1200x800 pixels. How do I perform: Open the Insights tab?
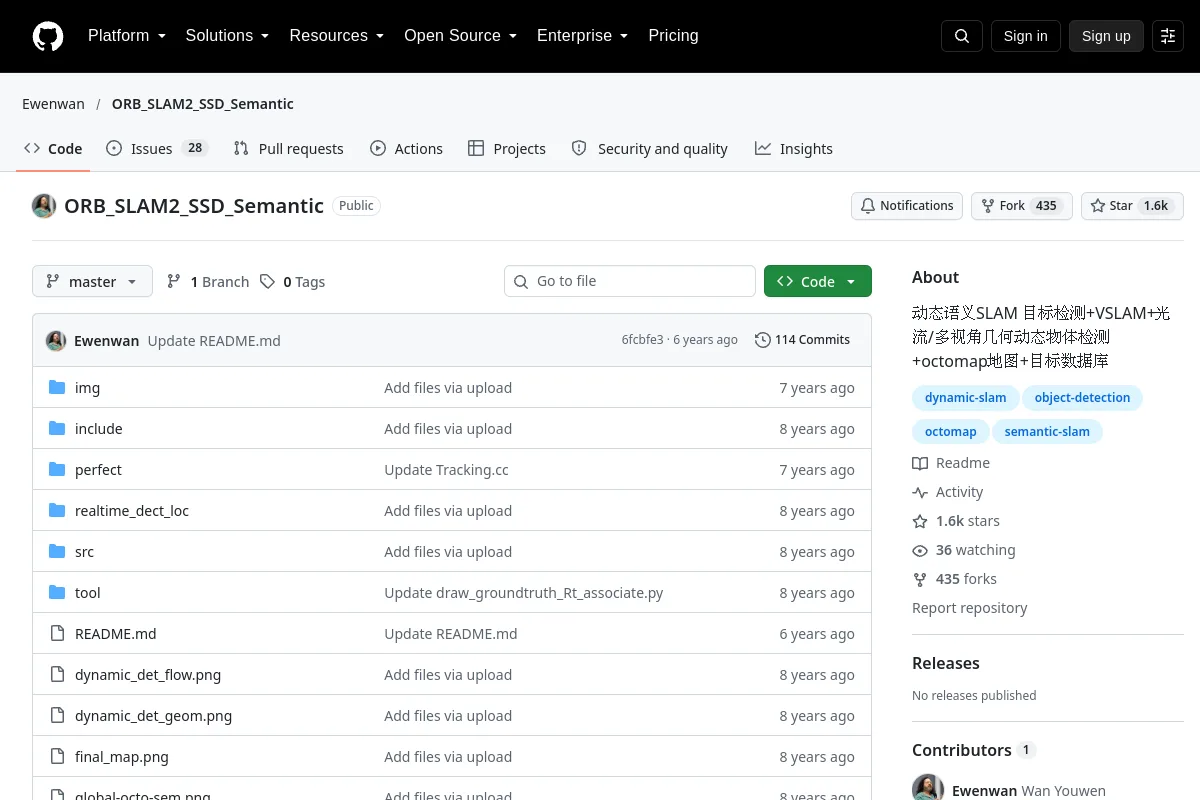click(794, 149)
